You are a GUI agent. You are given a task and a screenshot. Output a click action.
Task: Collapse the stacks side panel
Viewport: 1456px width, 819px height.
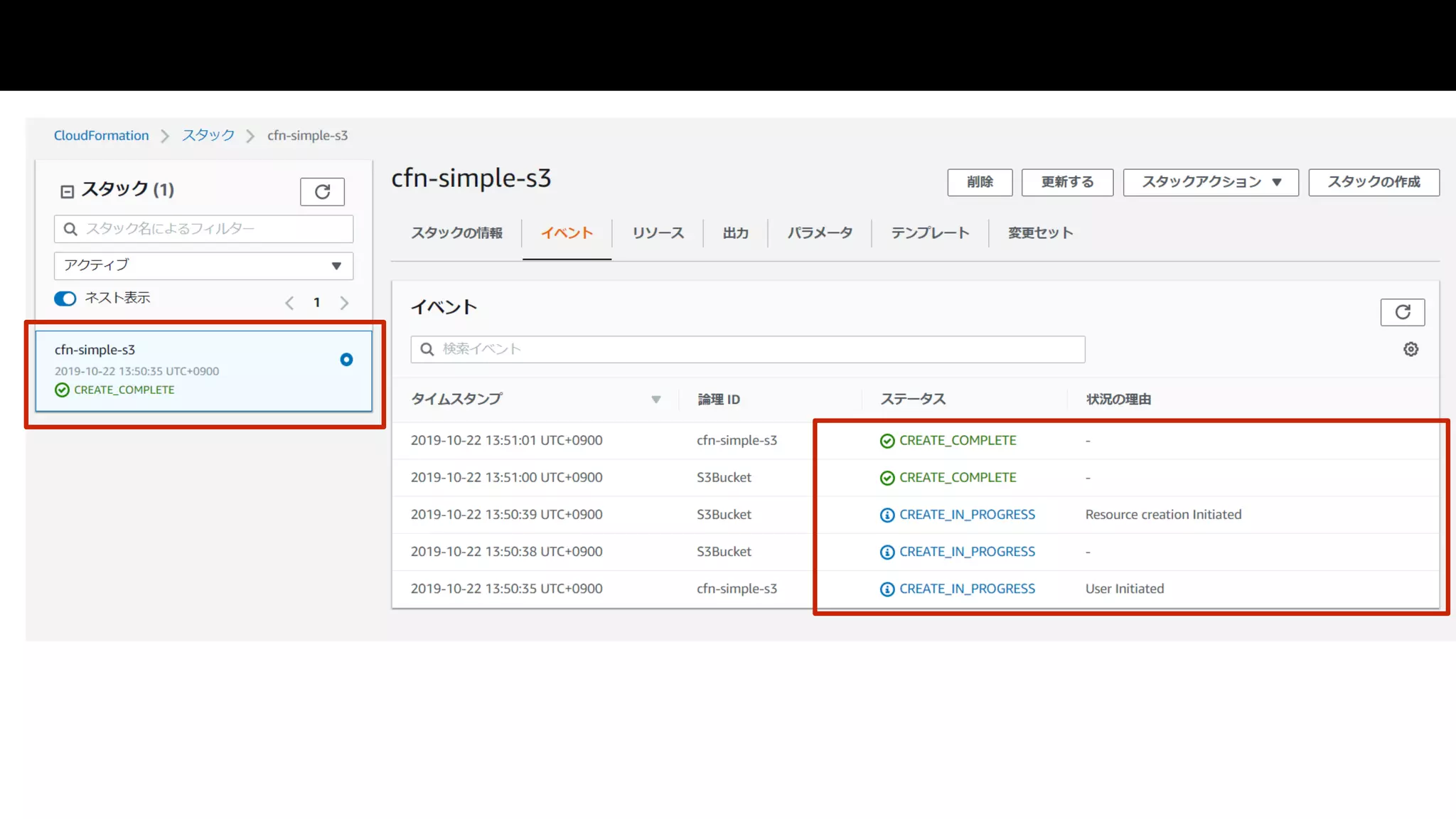[67, 191]
